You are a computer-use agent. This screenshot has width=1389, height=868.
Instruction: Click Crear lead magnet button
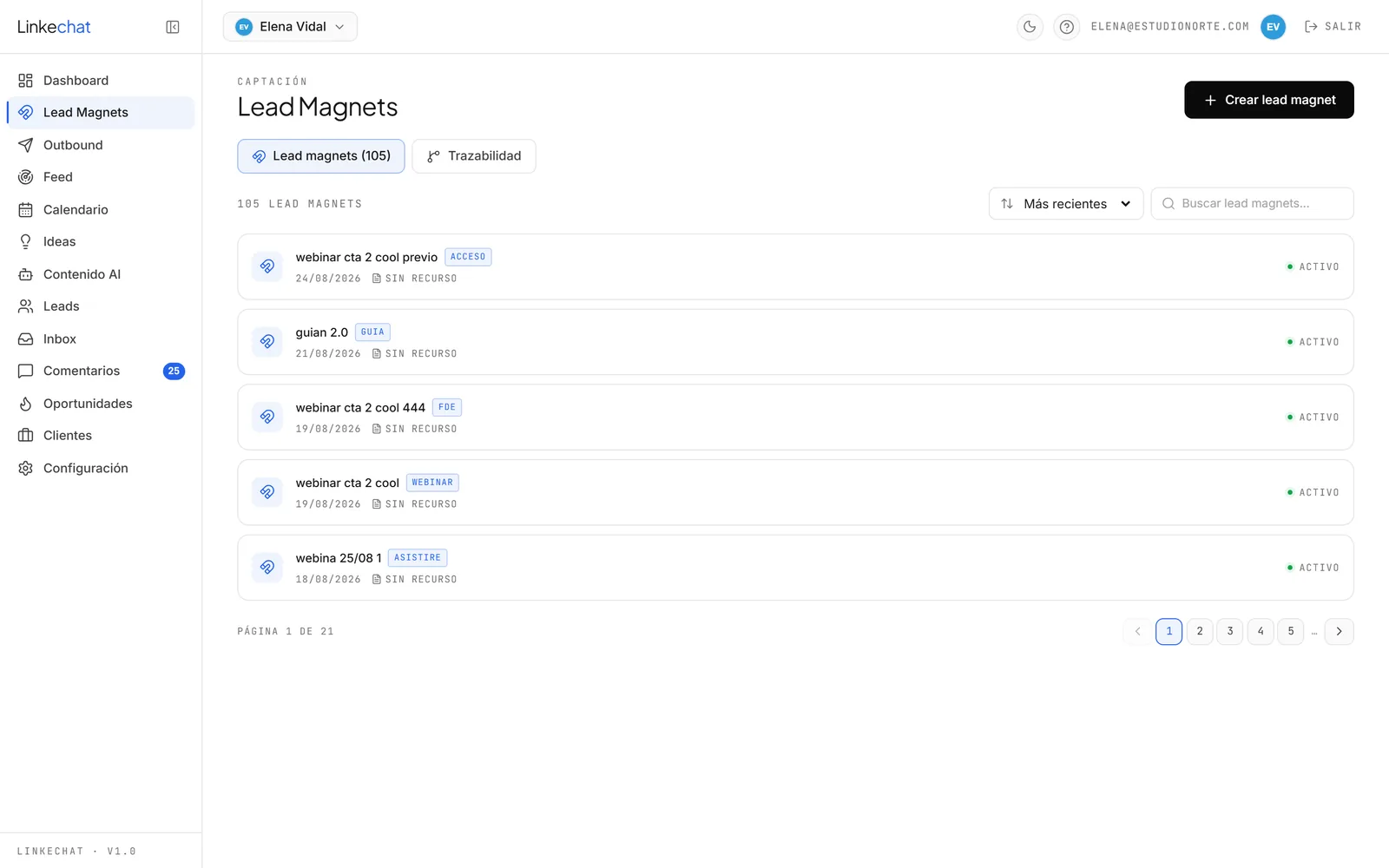1268,100
